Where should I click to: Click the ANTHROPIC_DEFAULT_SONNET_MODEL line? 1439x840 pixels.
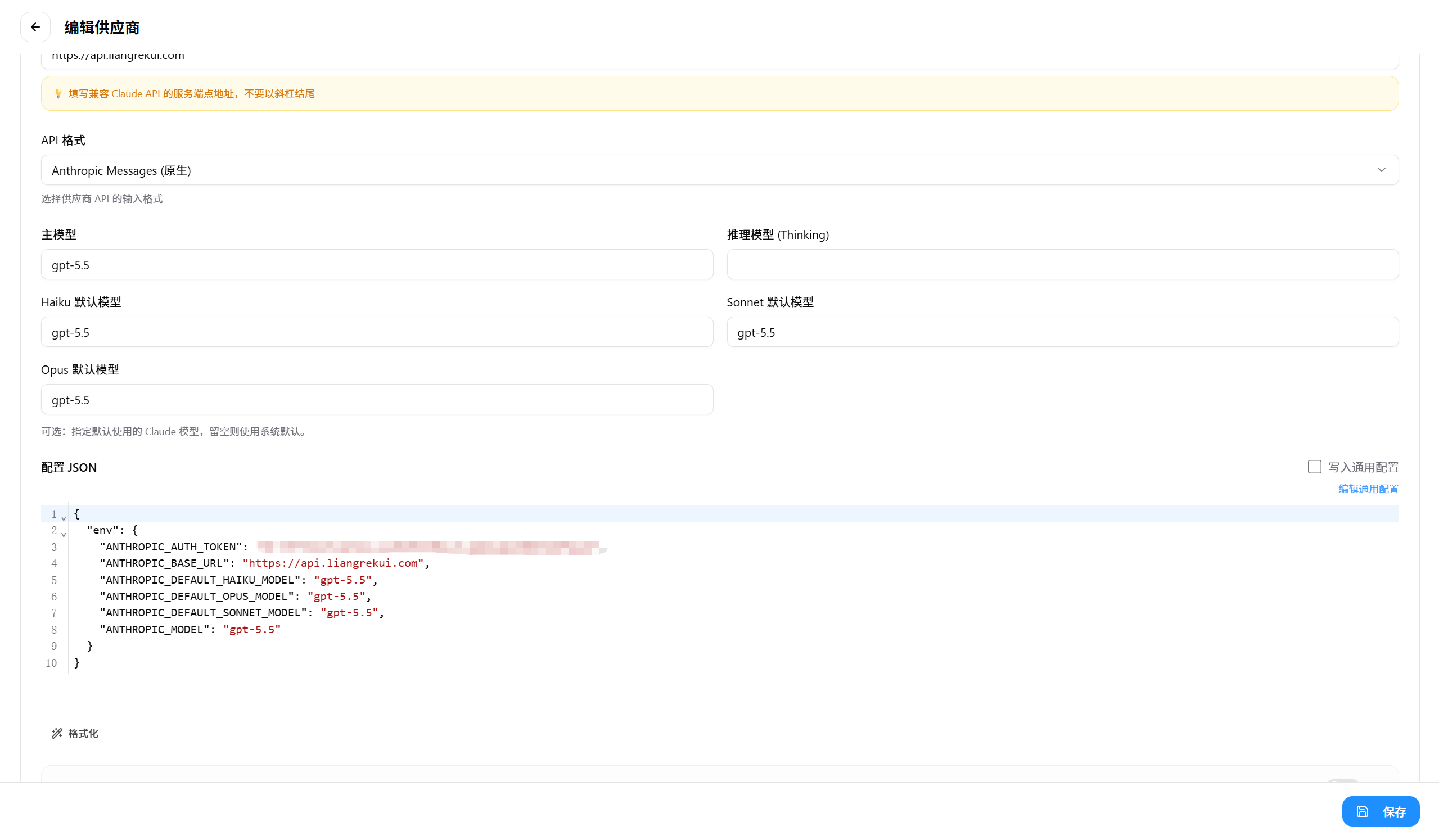242,612
